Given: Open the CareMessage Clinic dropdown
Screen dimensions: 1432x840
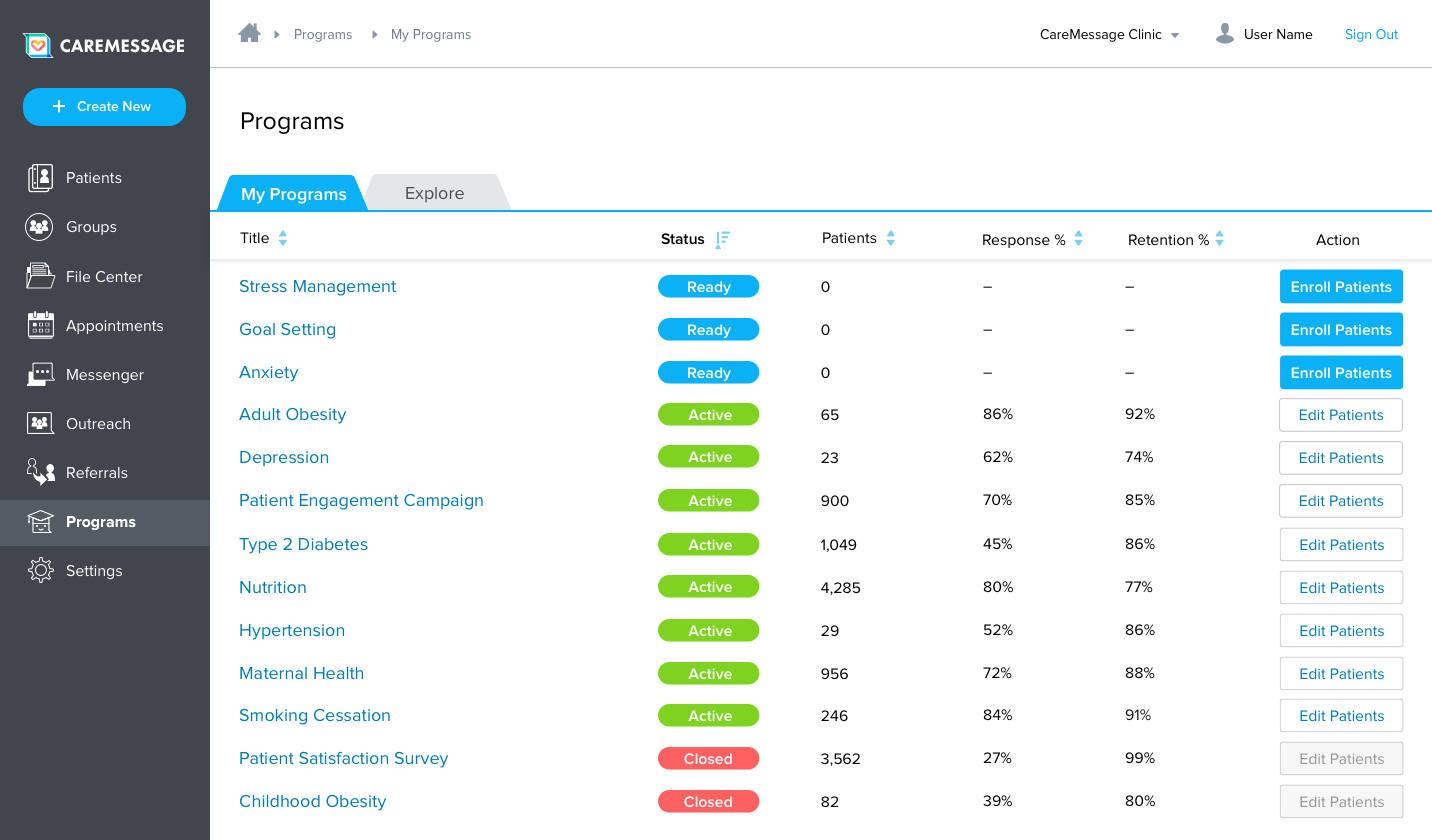Looking at the screenshot, I should coord(1110,34).
